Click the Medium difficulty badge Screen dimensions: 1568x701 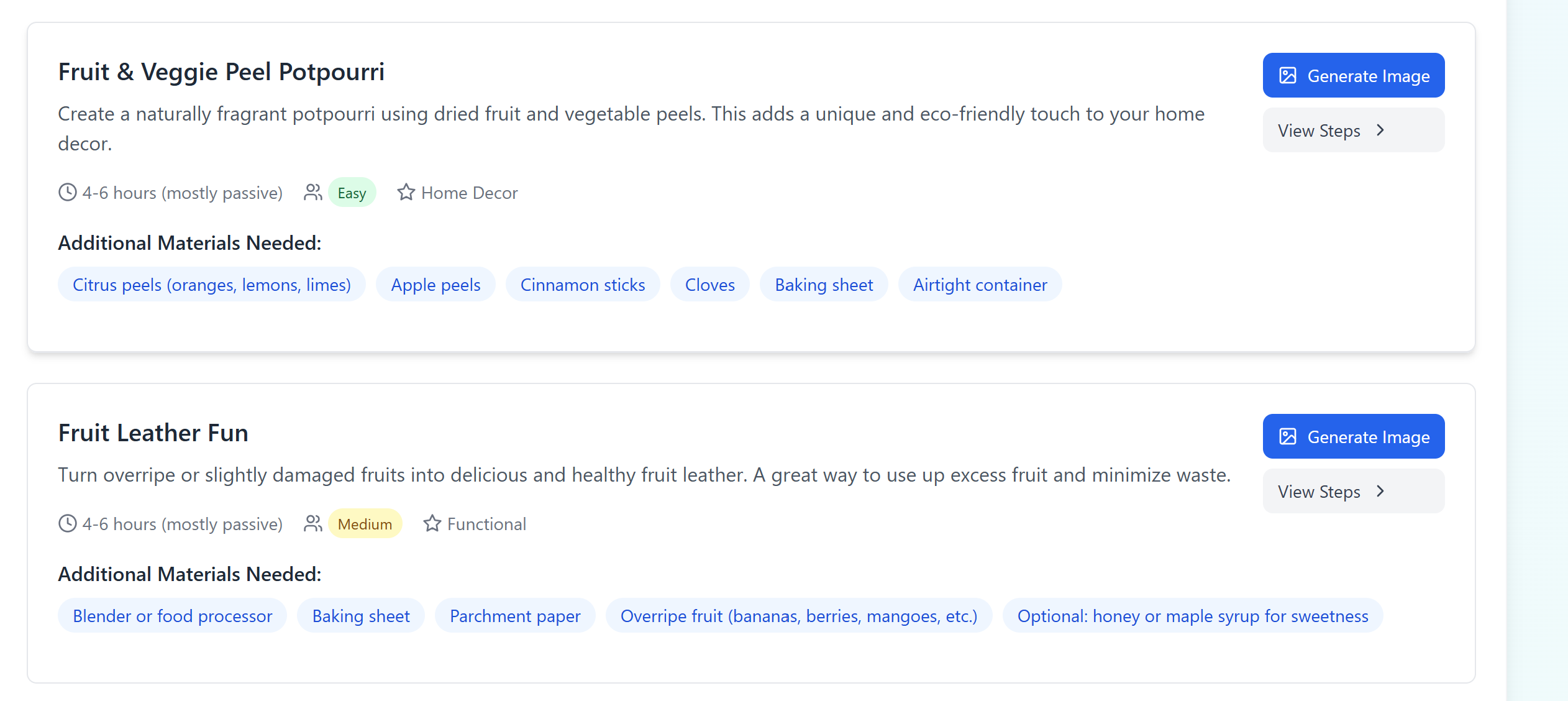(x=365, y=525)
